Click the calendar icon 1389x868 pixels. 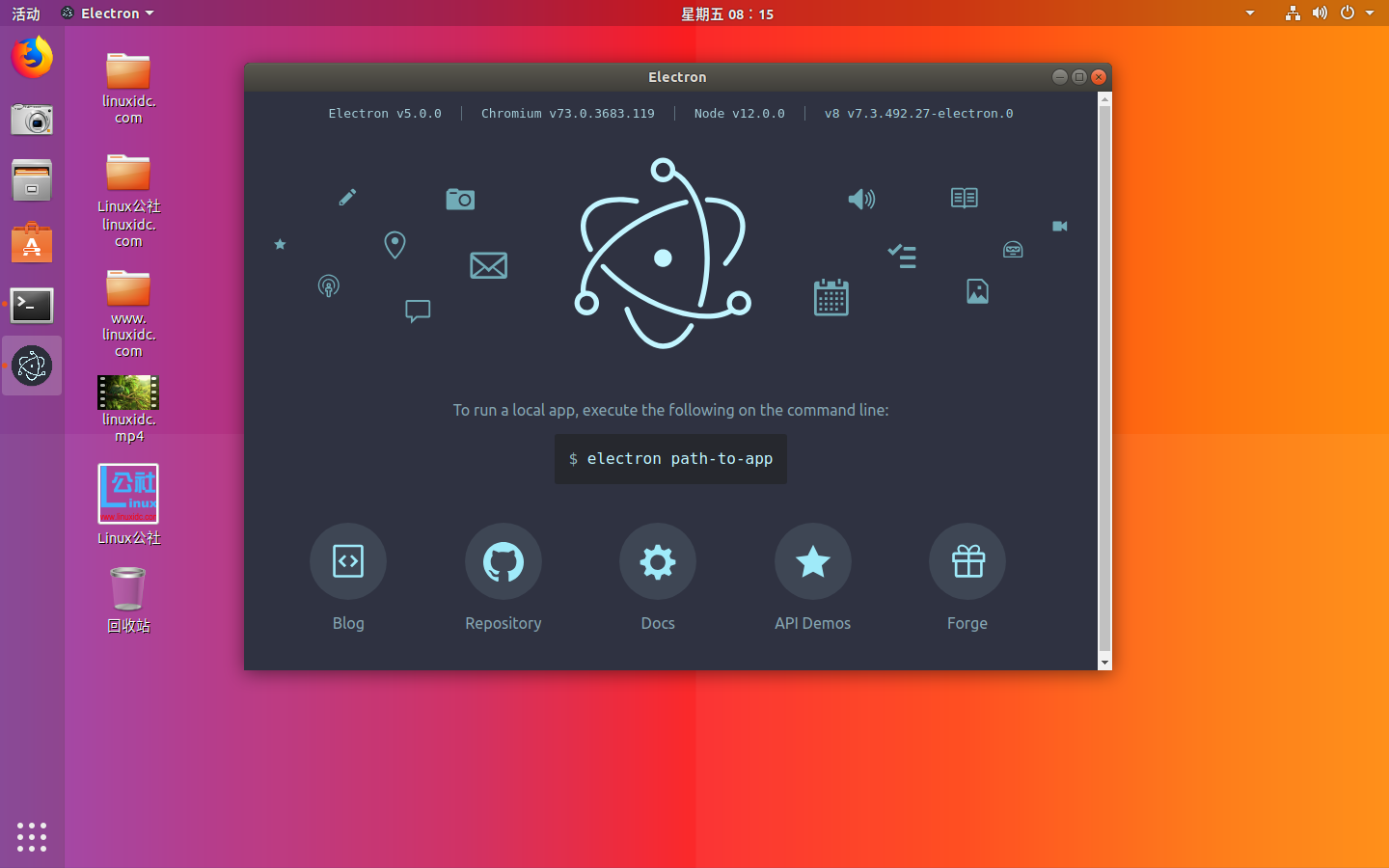pyautogui.click(x=831, y=297)
